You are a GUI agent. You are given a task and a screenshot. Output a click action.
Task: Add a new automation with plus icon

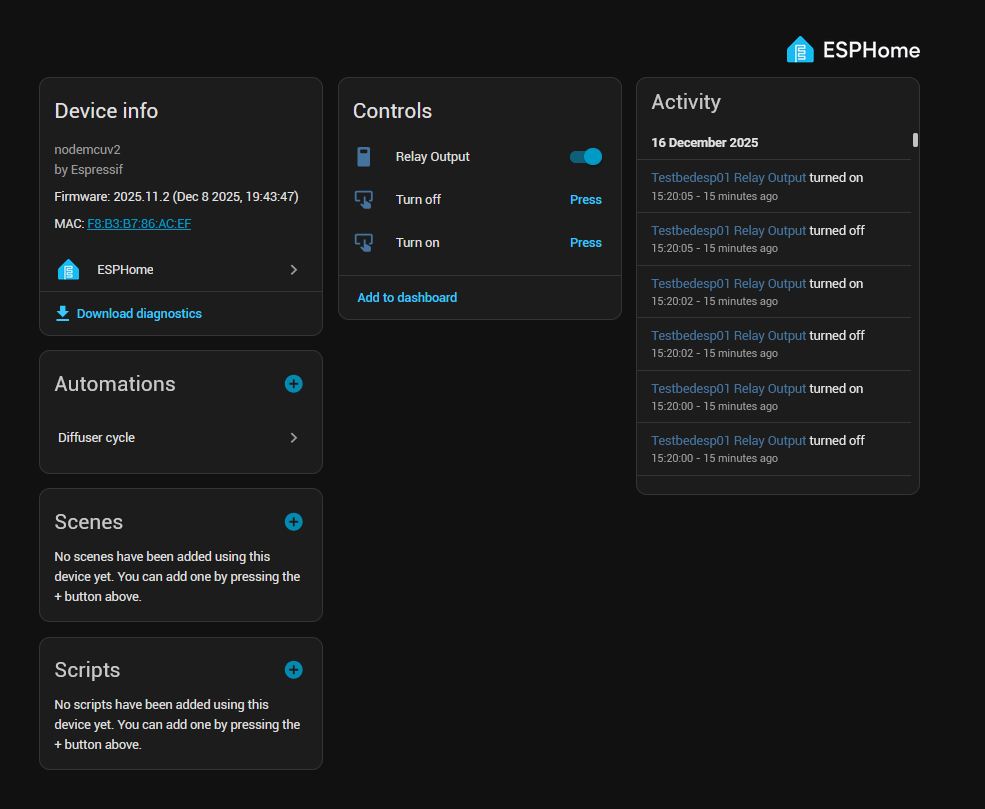[293, 384]
